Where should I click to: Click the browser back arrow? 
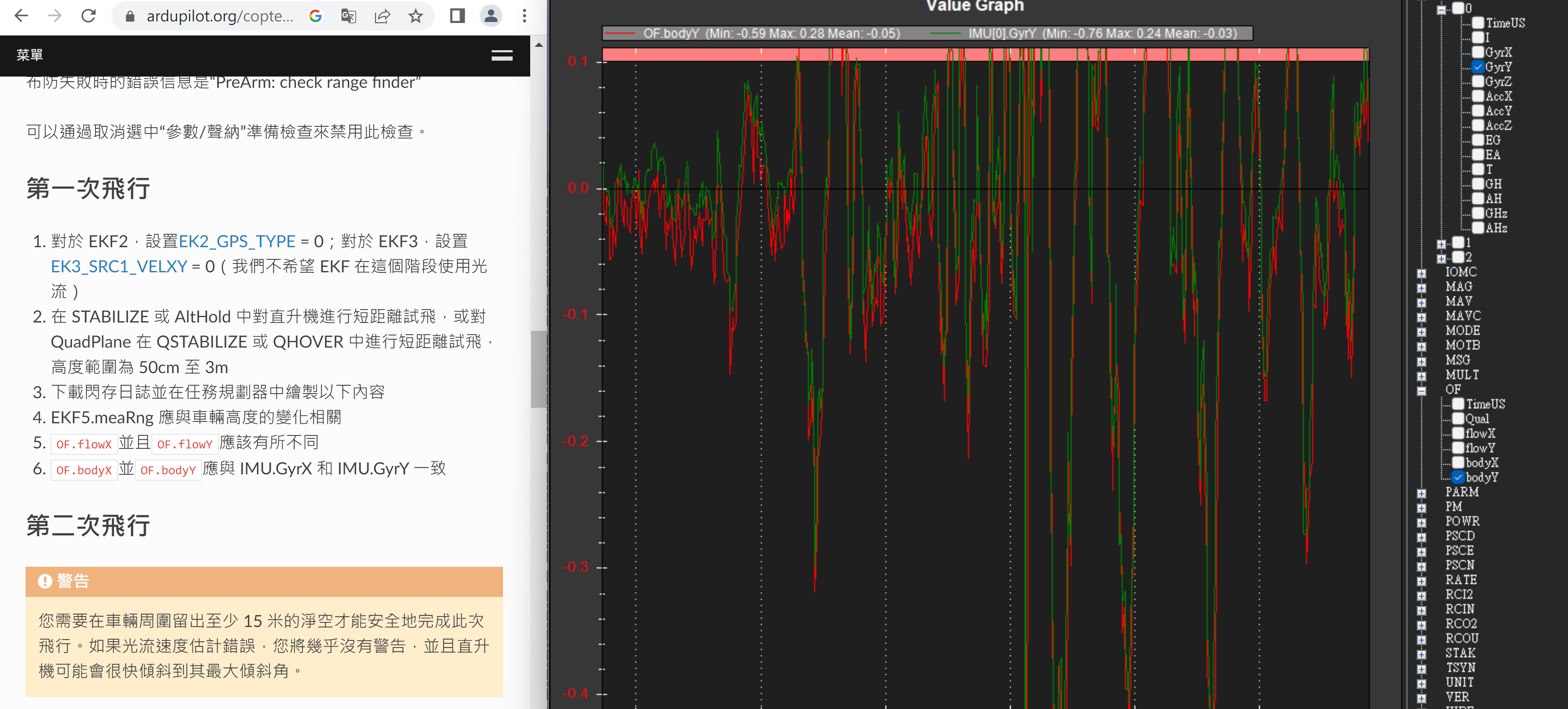(x=21, y=16)
